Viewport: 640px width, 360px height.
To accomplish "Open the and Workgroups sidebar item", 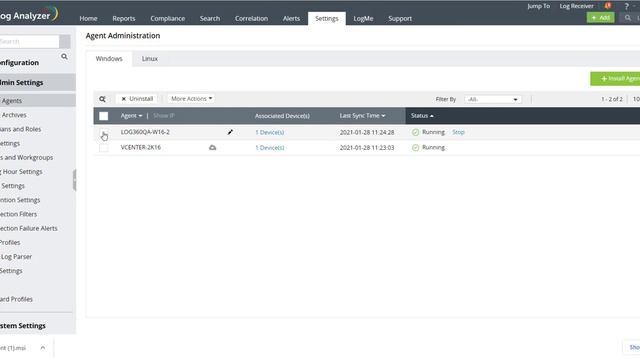I will point(27,158).
